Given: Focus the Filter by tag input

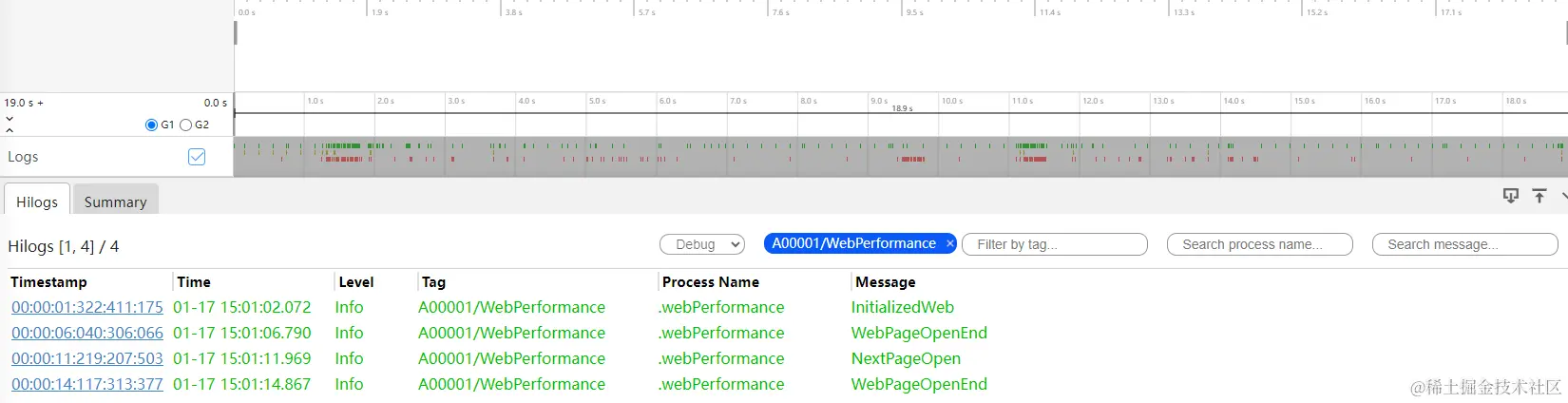Looking at the screenshot, I should pyautogui.click(x=1055, y=244).
